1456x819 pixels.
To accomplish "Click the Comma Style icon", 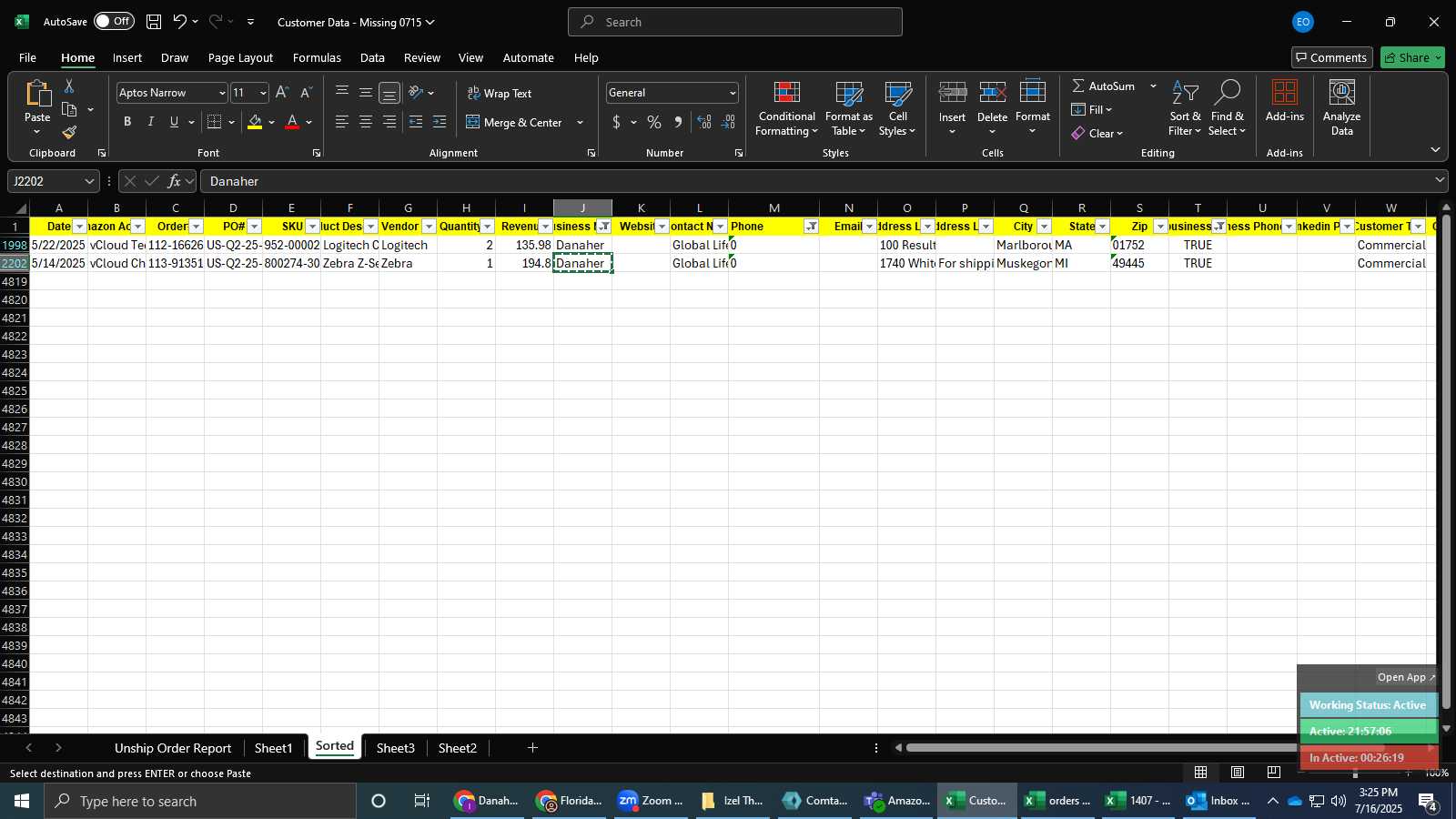I will click(x=678, y=122).
